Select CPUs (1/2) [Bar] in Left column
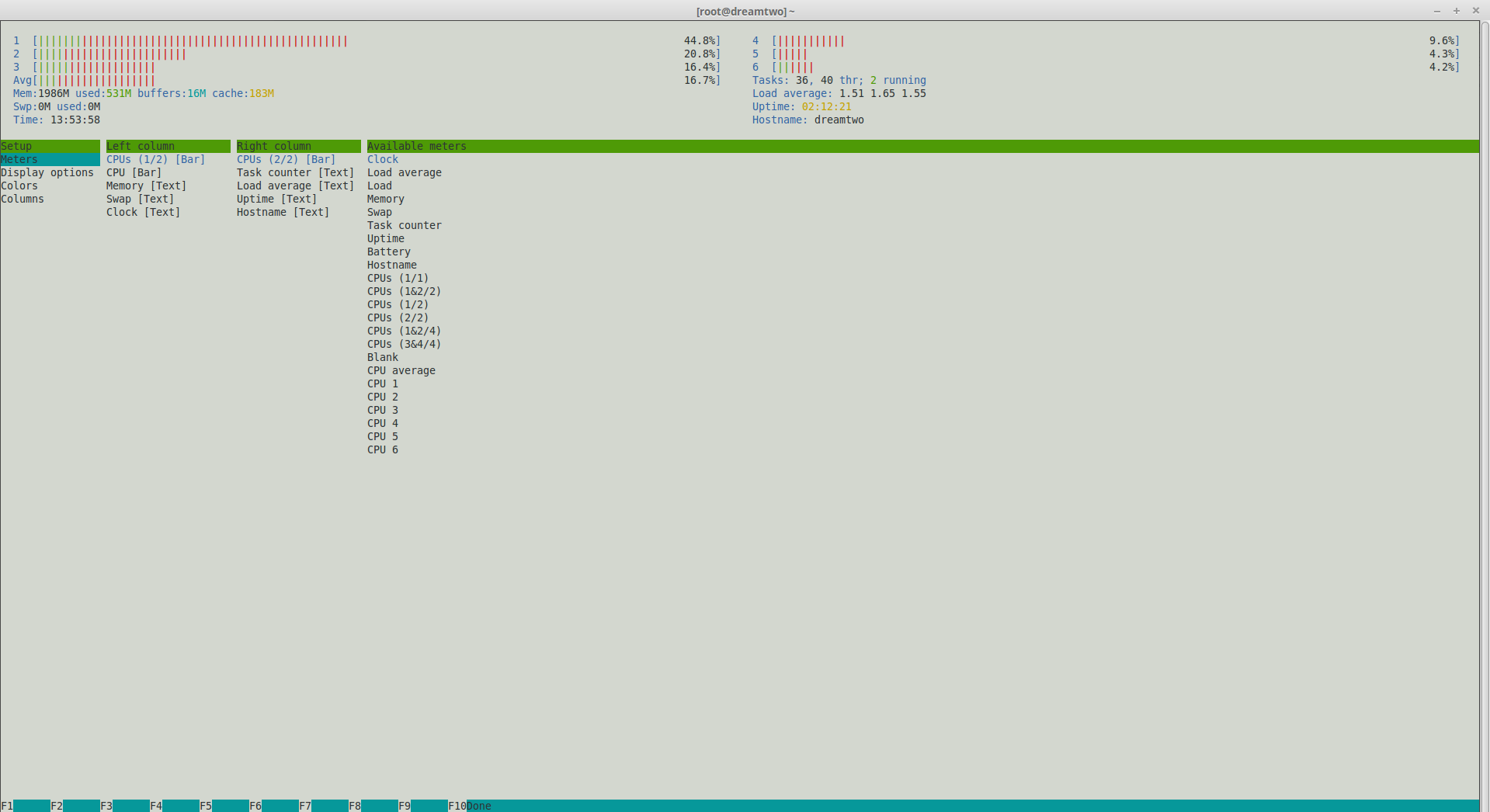This screenshot has width=1490, height=812. pyautogui.click(x=155, y=159)
